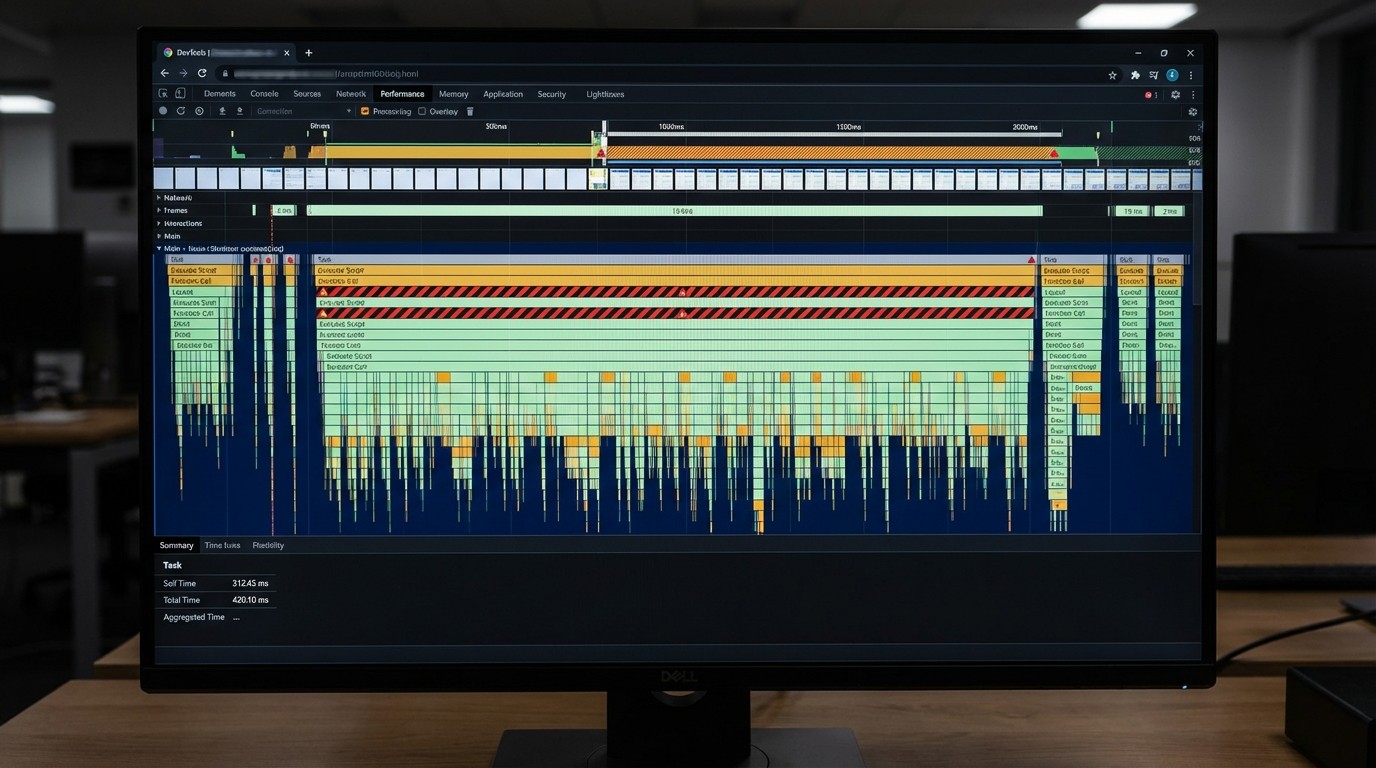The width and height of the screenshot is (1376, 768).
Task: Click the red triangle warning on overview bar end
Action: click(x=1054, y=154)
